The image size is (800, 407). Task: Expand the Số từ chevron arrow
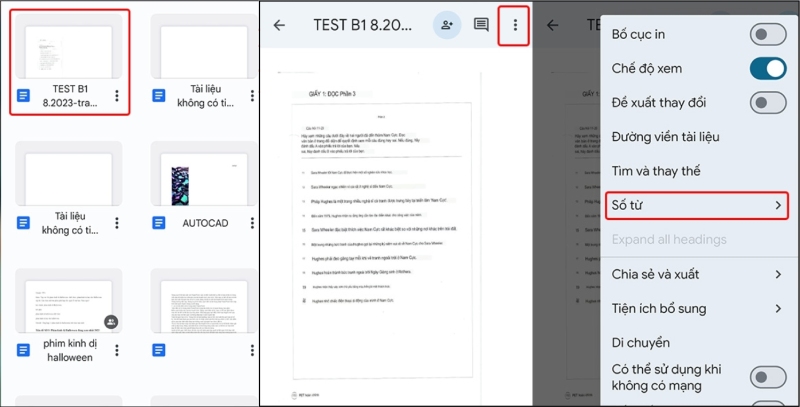pos(778,205)
